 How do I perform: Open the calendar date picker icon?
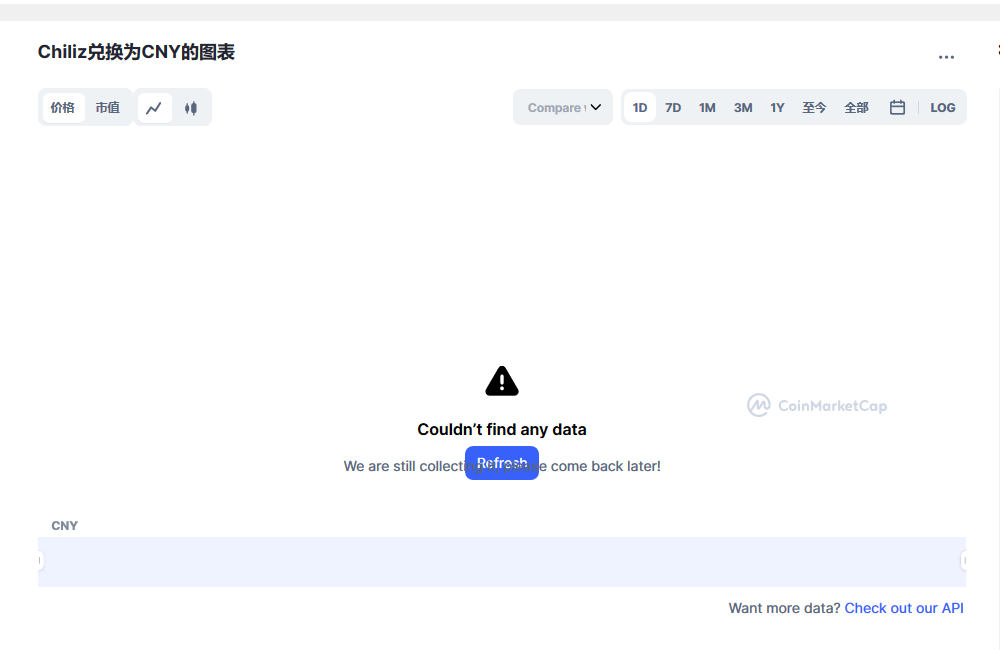click(897, 107)
